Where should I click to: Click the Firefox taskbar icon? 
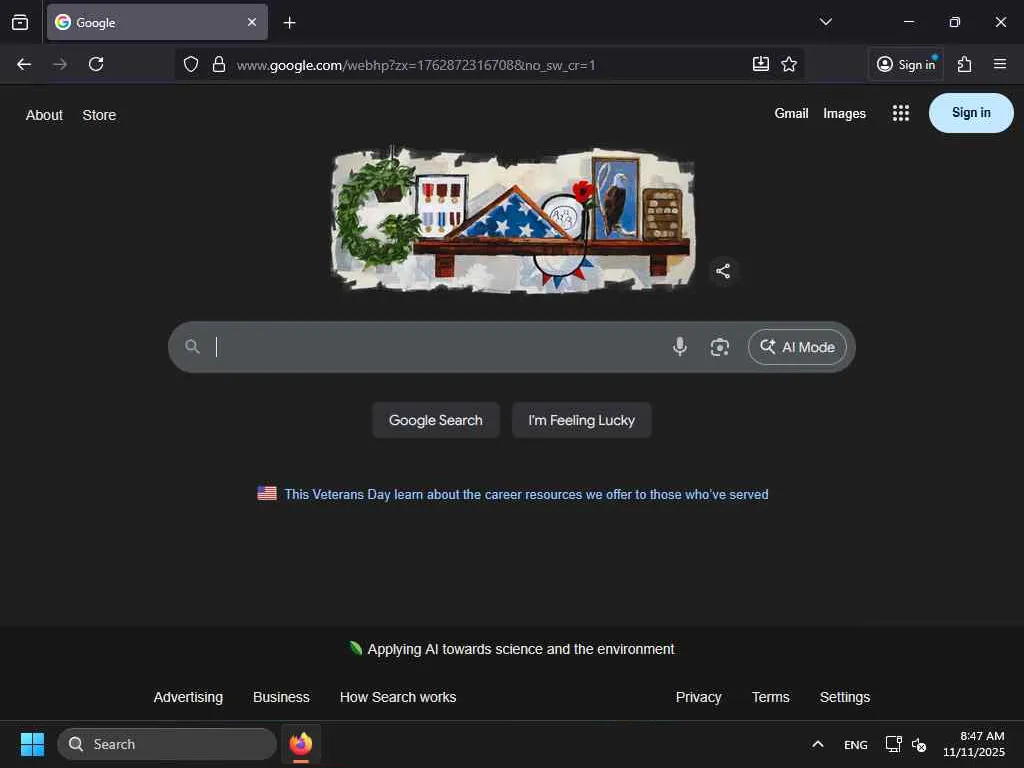click(x=300, y=744)
